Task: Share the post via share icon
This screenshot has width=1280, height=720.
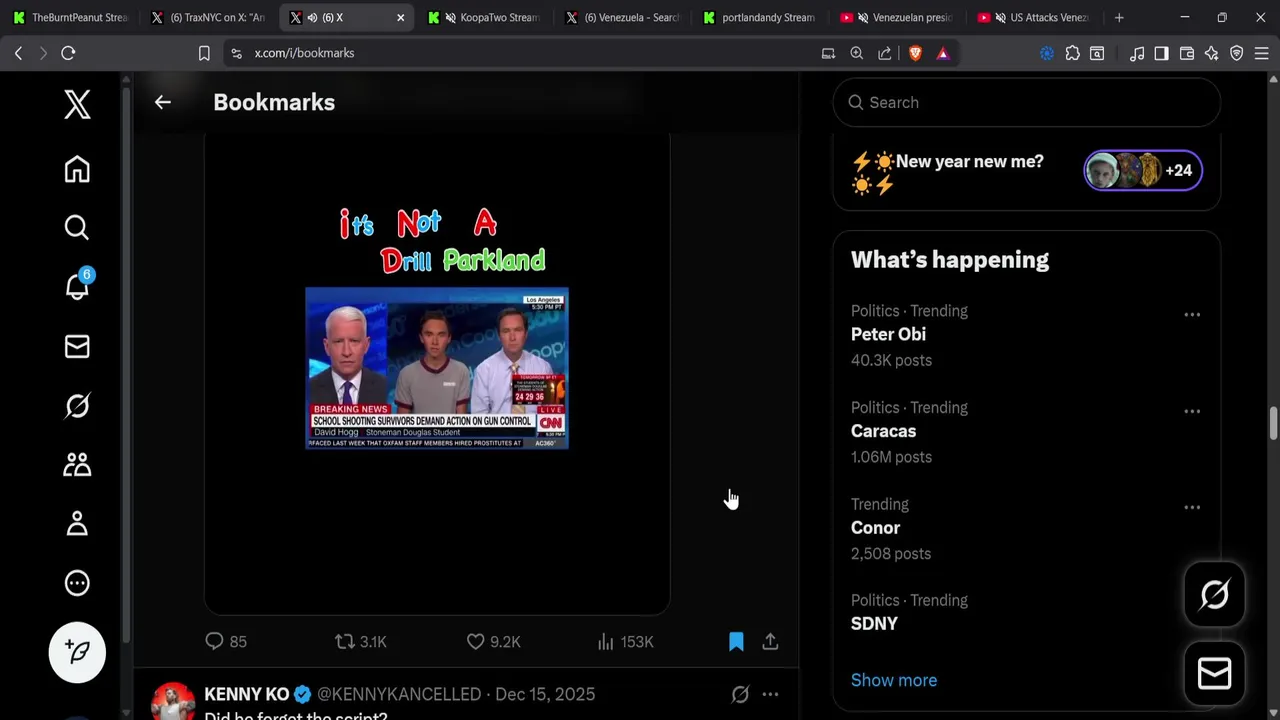Action: (x=770, y=642)
